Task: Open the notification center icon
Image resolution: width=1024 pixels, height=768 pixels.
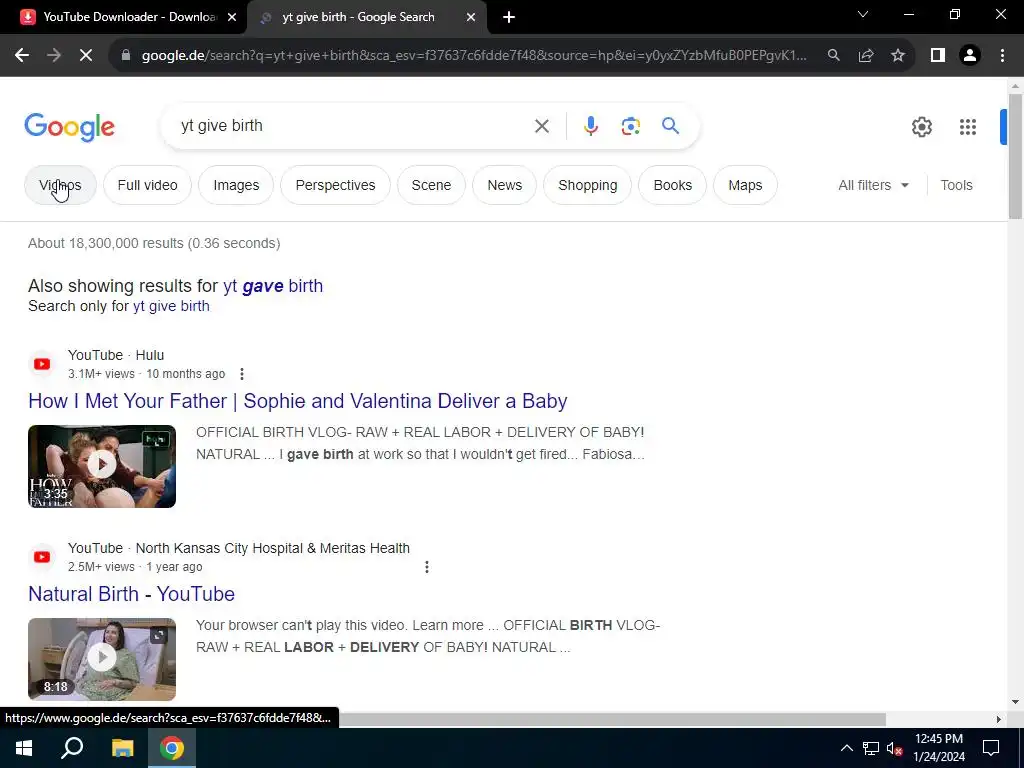Action: point(991,748)
